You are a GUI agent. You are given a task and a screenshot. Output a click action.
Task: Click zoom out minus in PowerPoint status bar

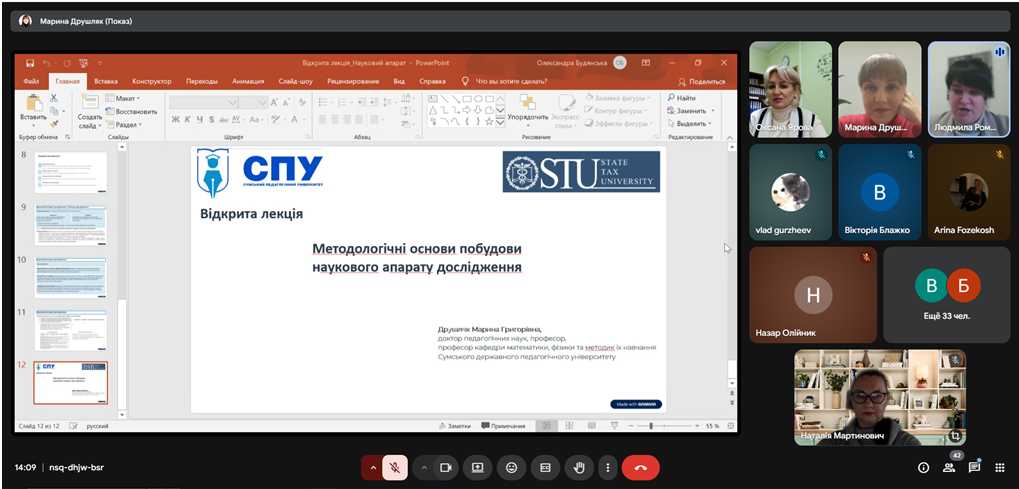click(x=630, y=426)
